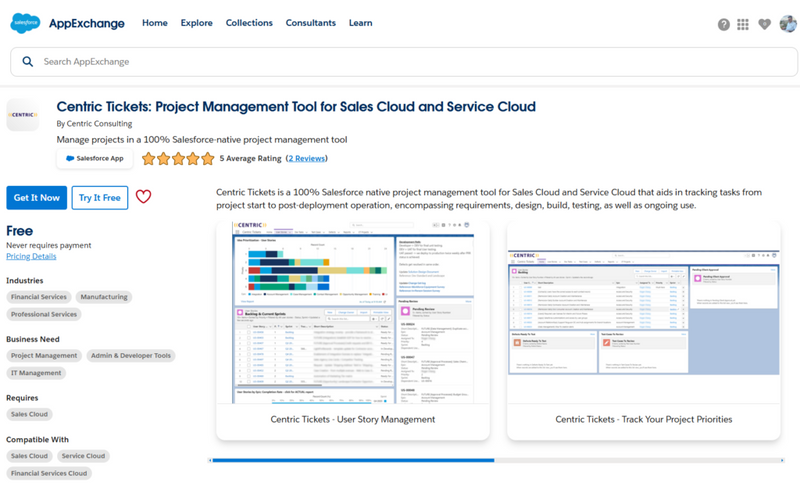Click the '5 Average Rating' text
The image size is (800, 486).
(251, 159)
